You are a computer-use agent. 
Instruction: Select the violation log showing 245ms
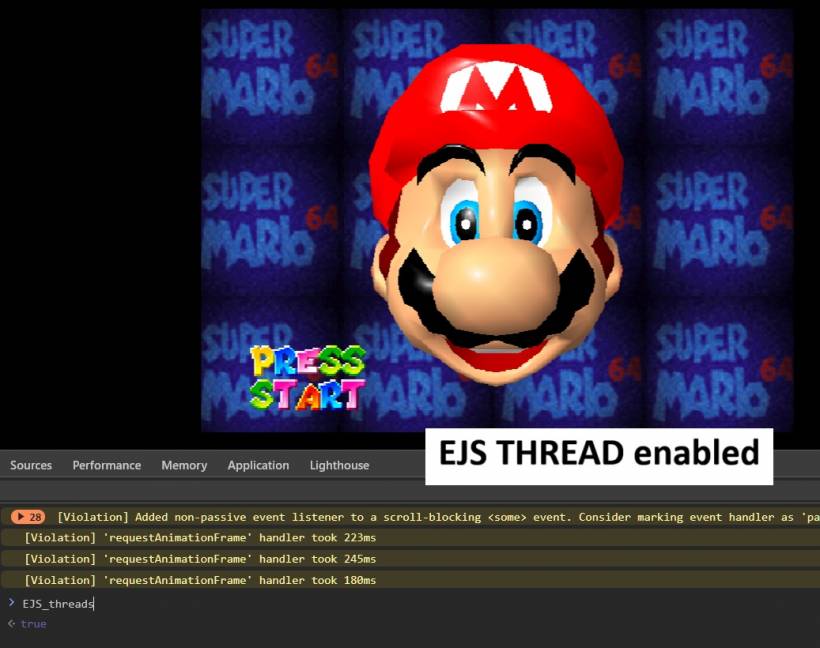tap(200, 559)
